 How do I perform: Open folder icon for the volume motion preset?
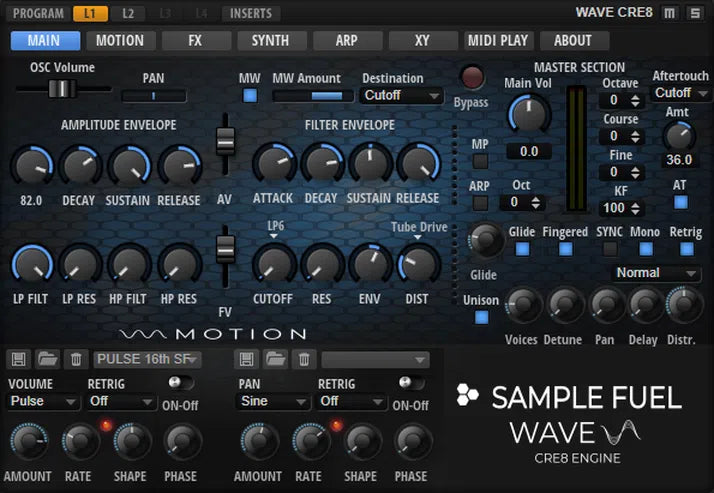click(x=47, y=360)
